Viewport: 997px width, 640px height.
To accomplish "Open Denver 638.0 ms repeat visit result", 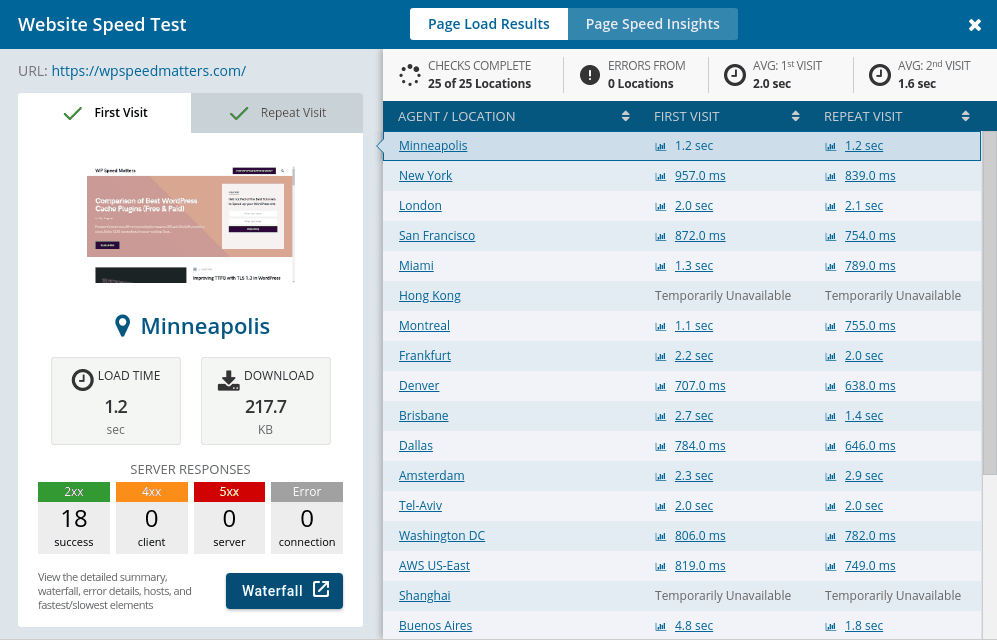I will coord(870,385).
